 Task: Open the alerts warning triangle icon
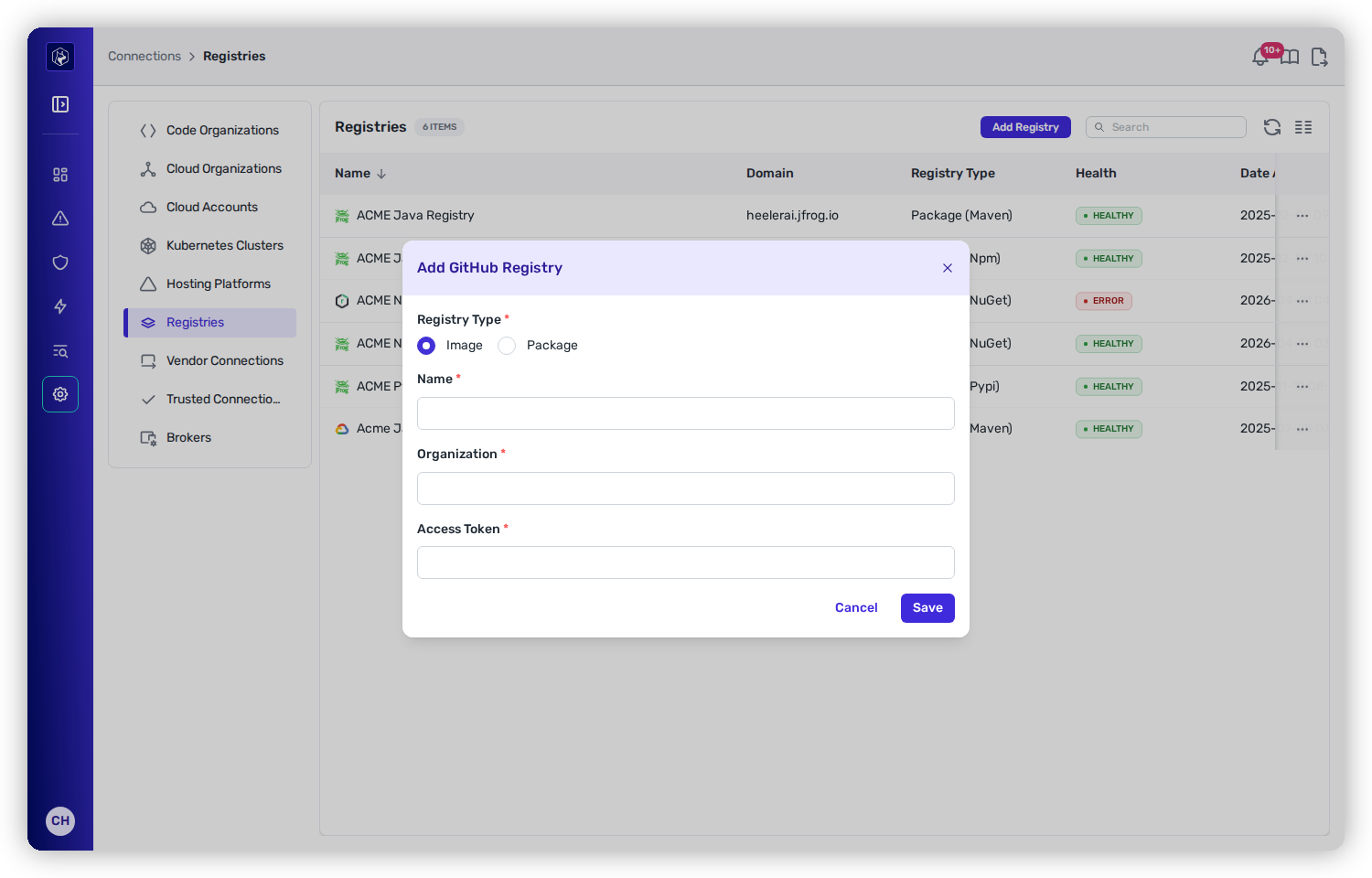coord(60,219)
